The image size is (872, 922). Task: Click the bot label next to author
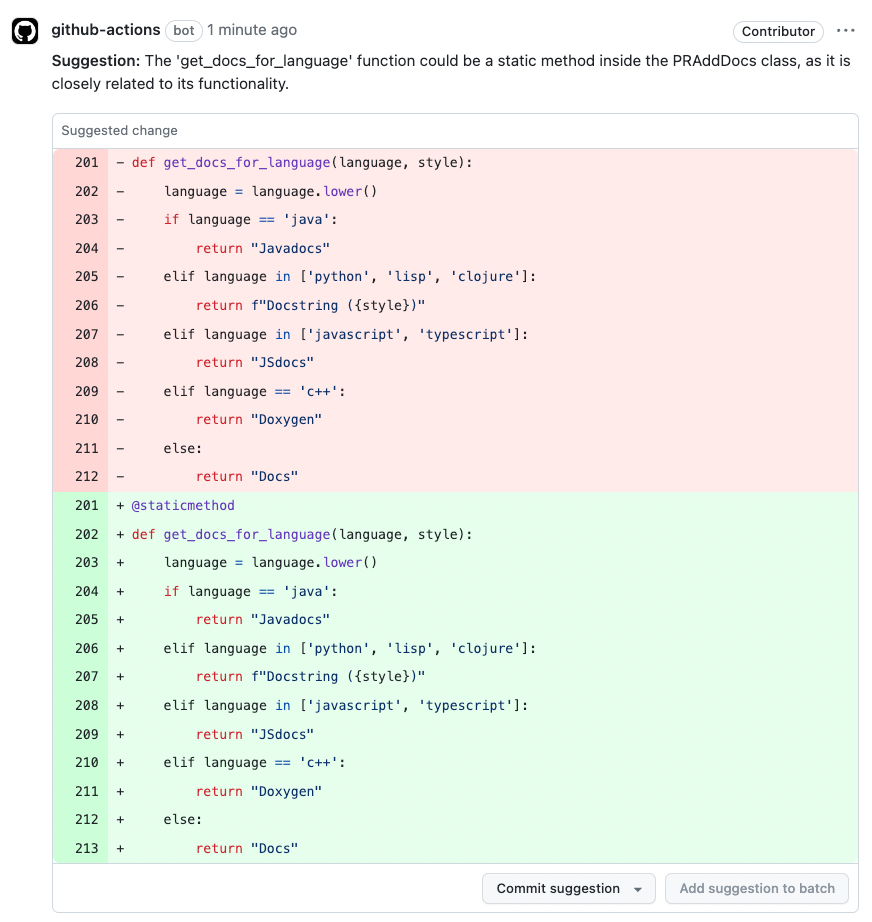pos(183,31)
